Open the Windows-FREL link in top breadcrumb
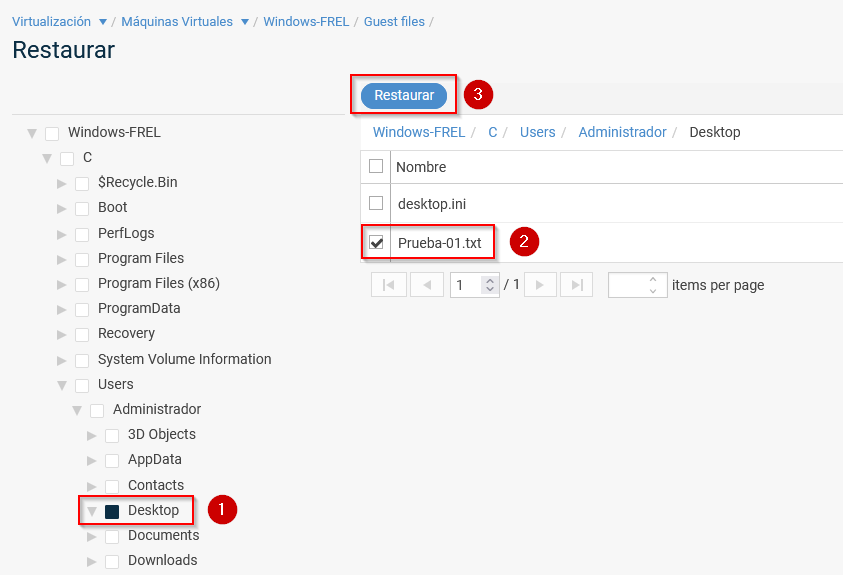This screenshot has height=575, width=843. click(x=306, y=21)
